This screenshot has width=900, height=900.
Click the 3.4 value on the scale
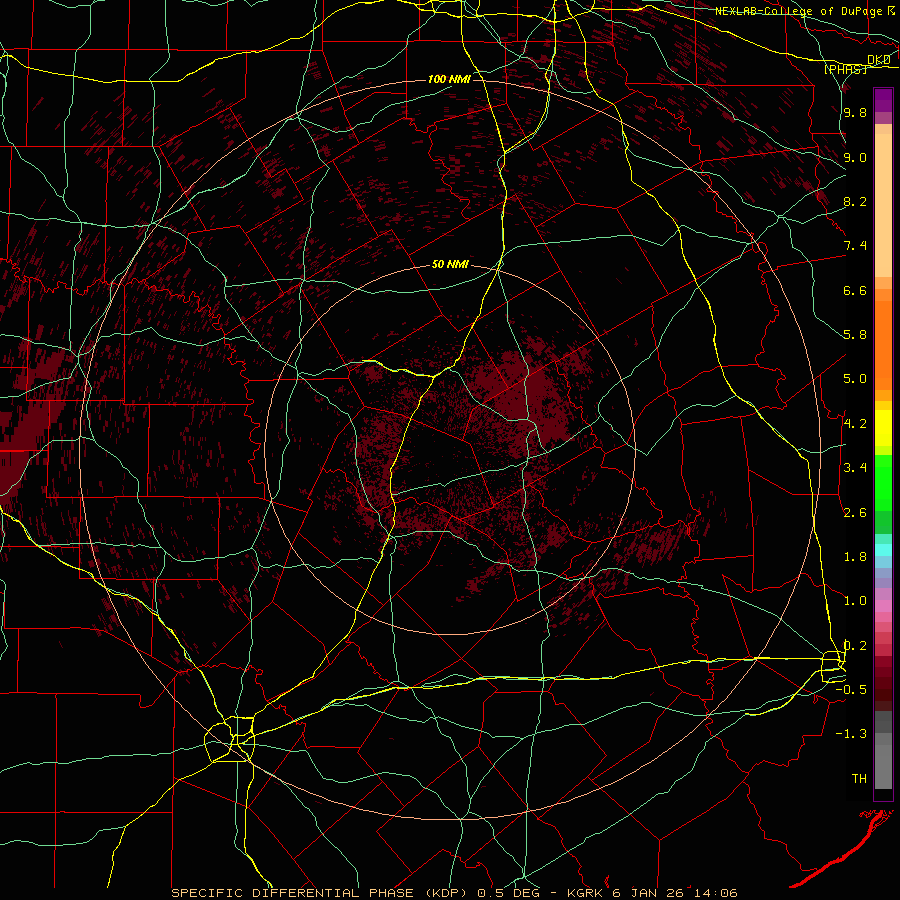(855, 468)
